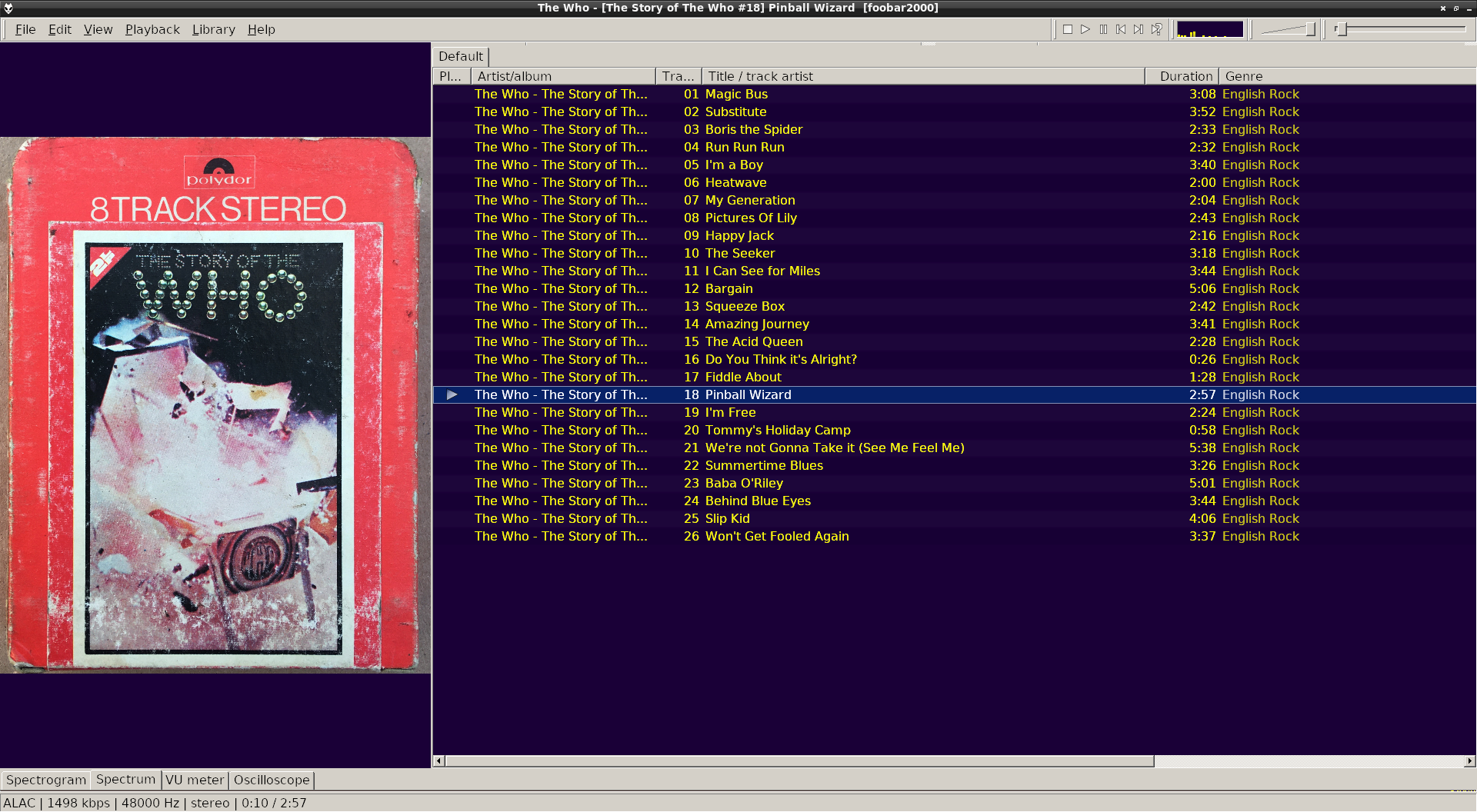Play a random track

coord(1156,29)
